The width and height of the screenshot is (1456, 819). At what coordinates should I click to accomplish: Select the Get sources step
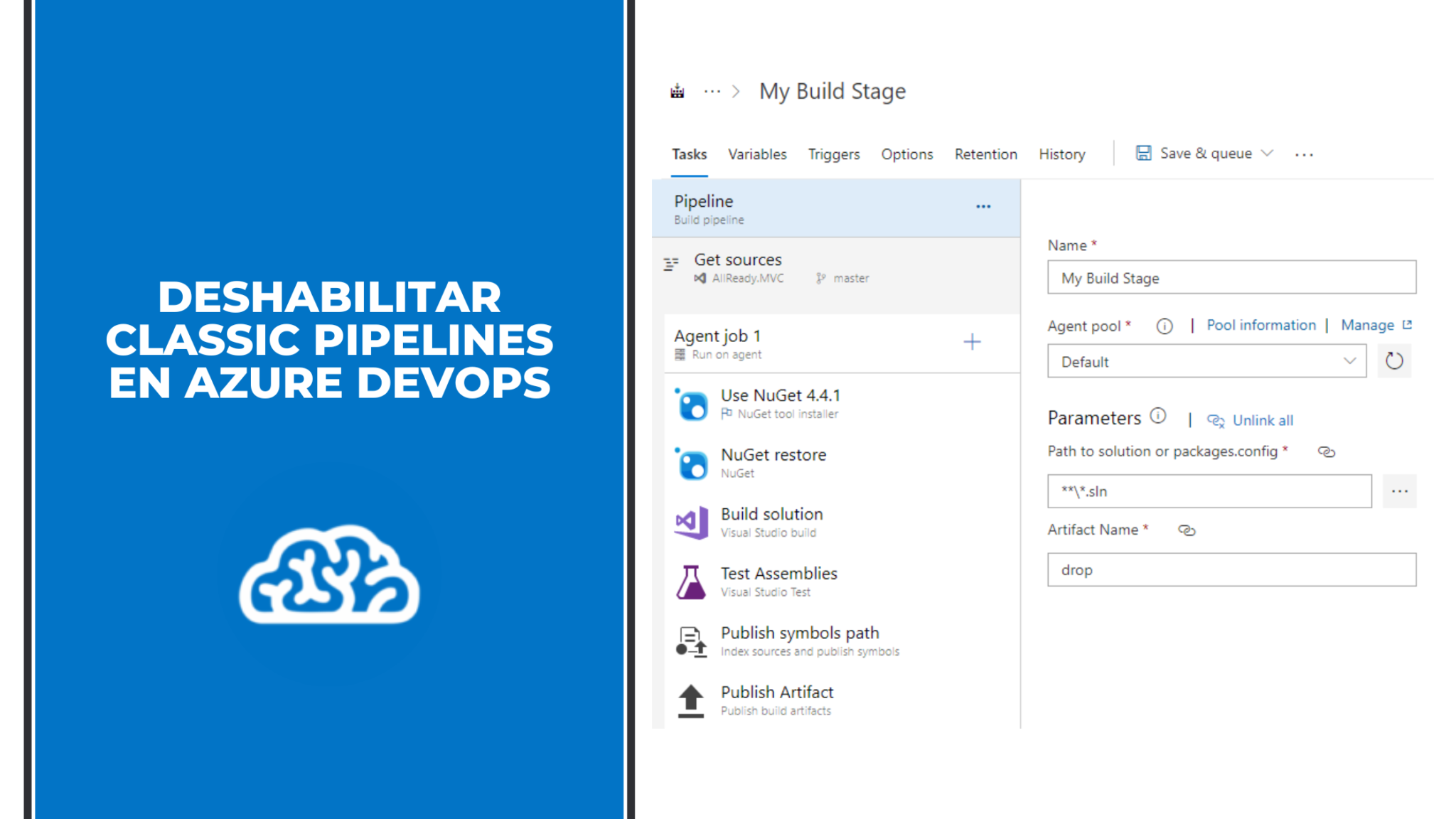836,269
